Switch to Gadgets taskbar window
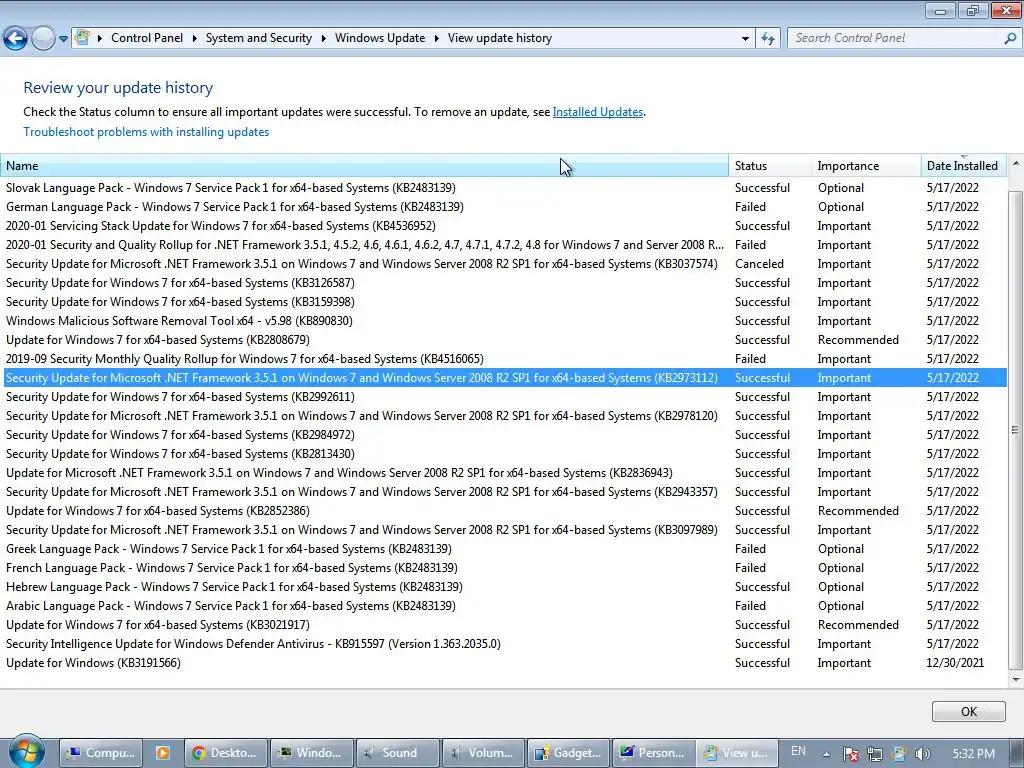This screenshot has height=768, width=1024. point(568,753)
